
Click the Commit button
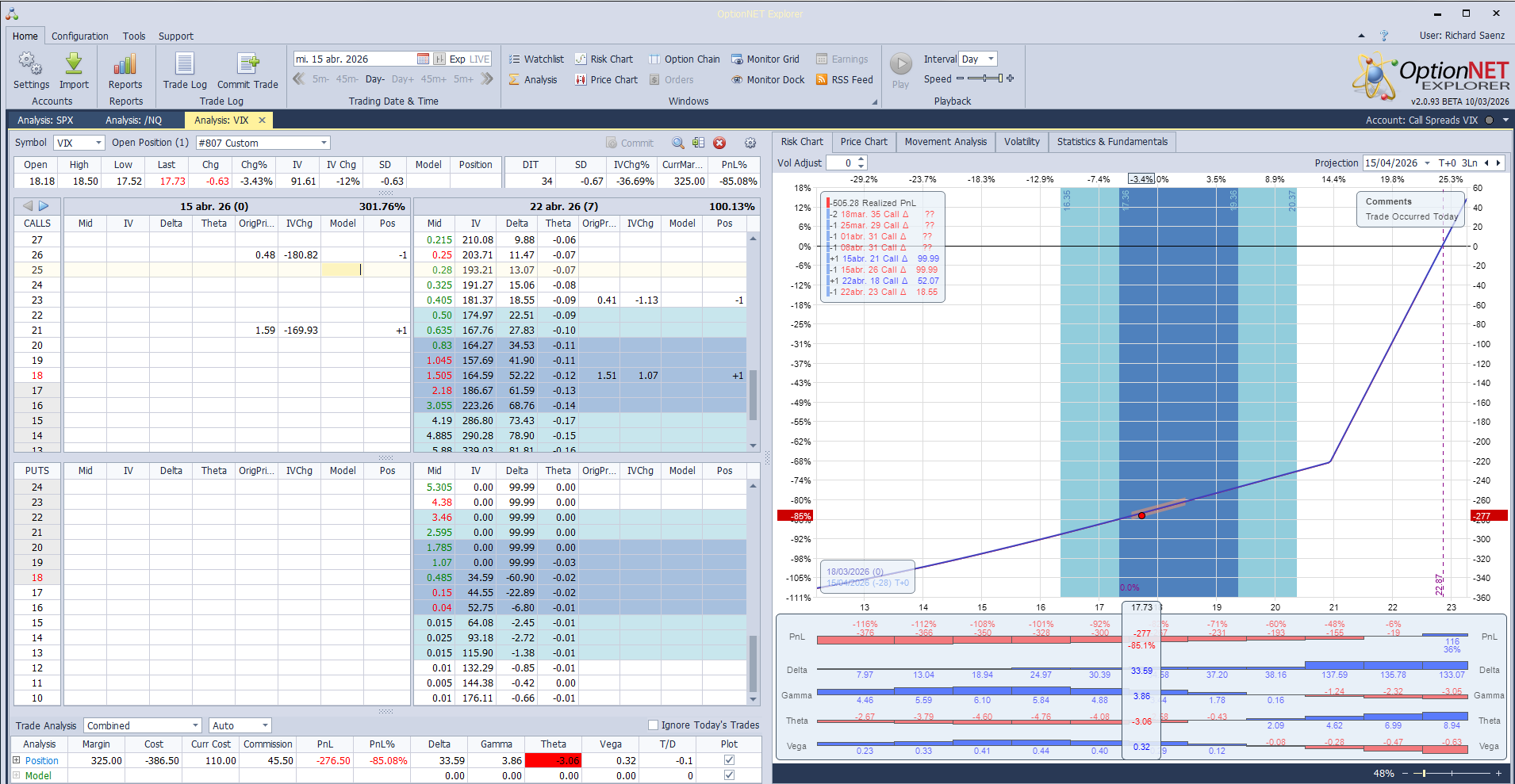click(631, 143)
